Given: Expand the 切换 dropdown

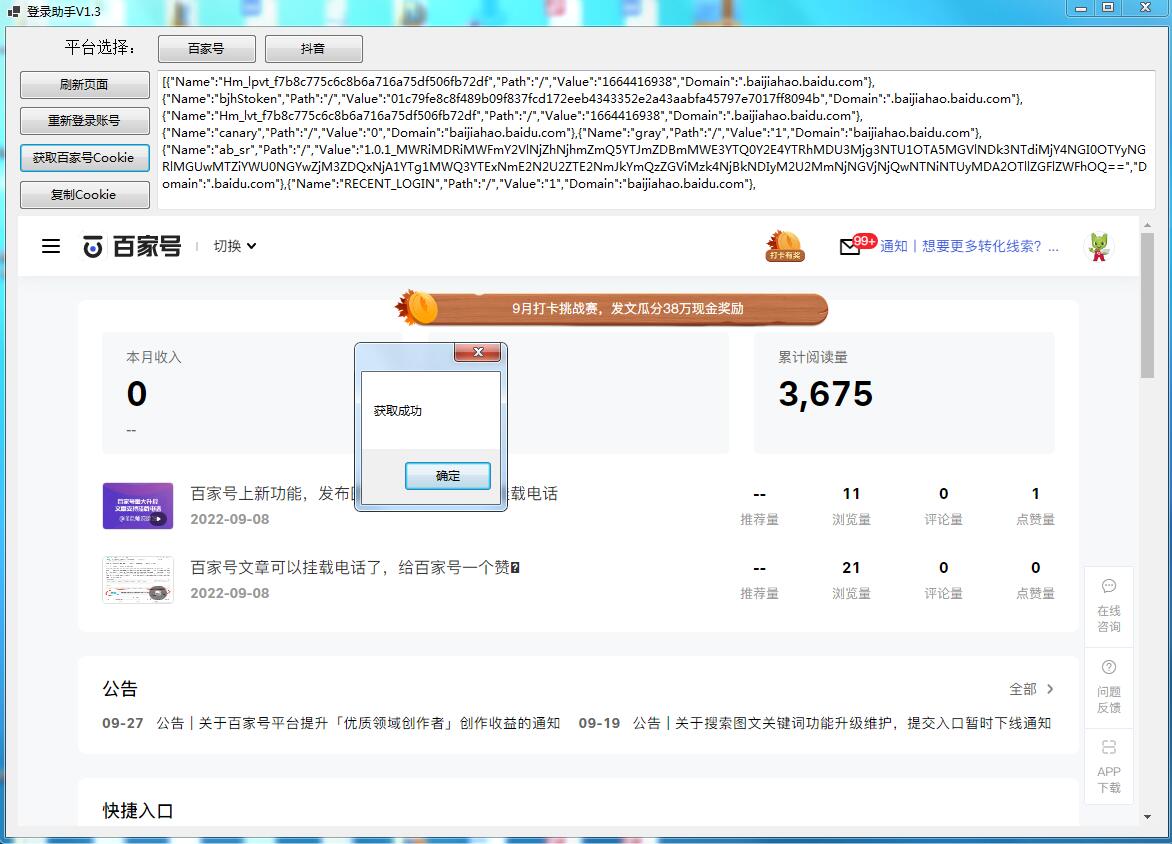Looking at the screenshot, I should click(x=235, y=246).
